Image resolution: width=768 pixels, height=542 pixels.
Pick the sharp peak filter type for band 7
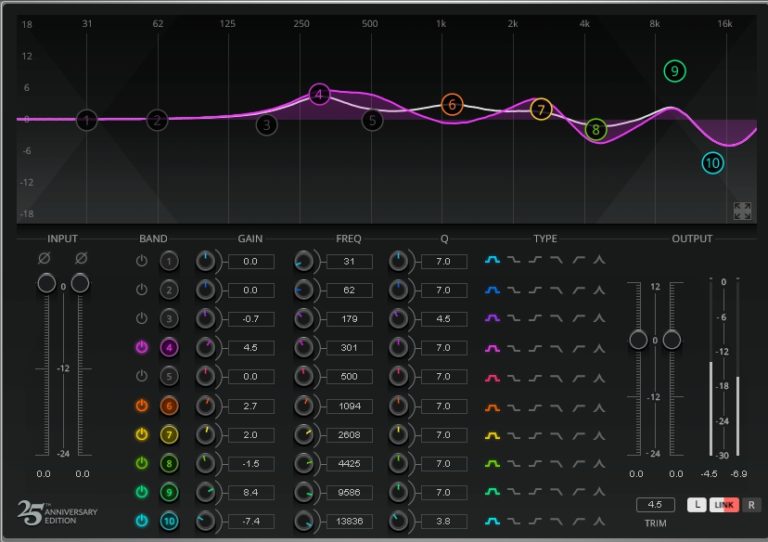[600, 435]
